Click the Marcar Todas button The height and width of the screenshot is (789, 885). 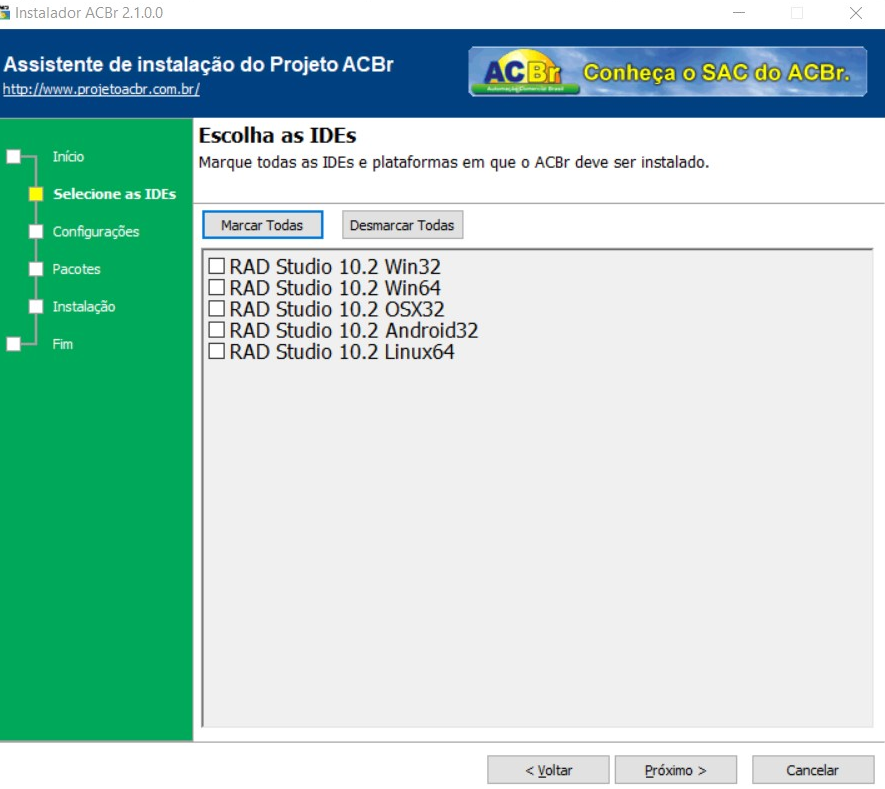pyautogui.click(x=262, y=225)
